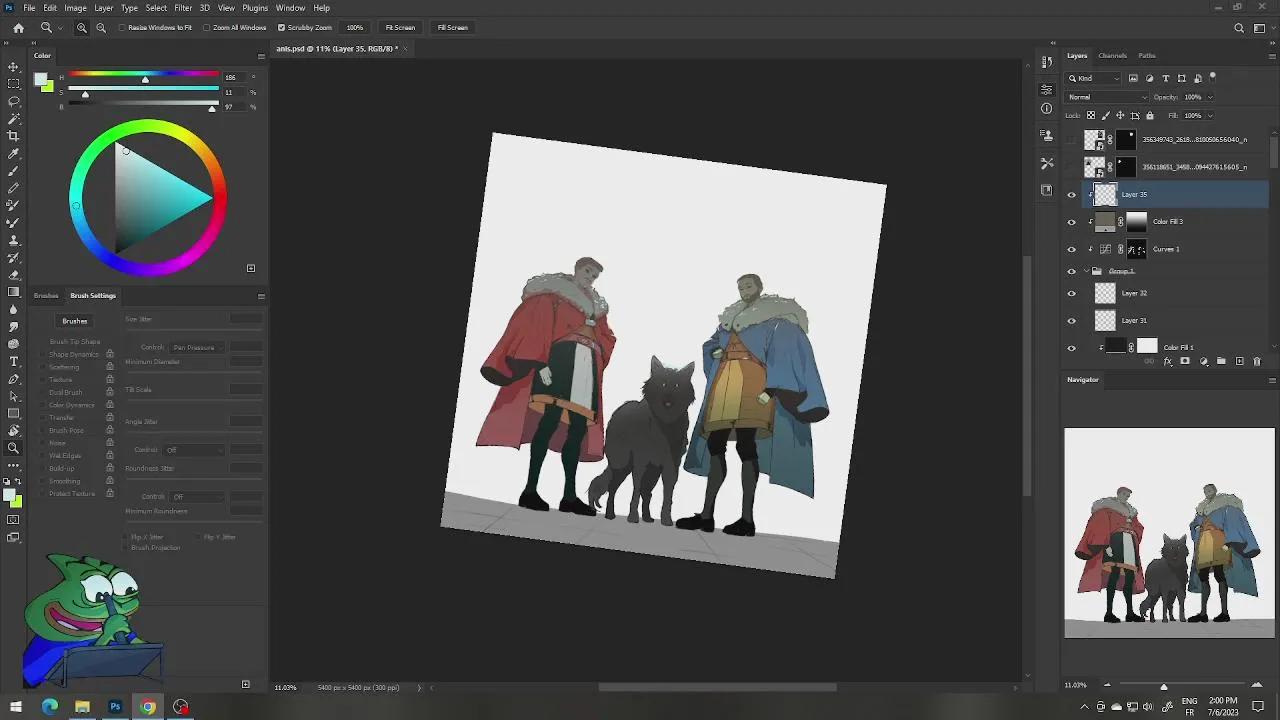Uncheck Scrubby Zoom checkbox
The height and width of the screenshot is (720, 1280).
point(281,28)
